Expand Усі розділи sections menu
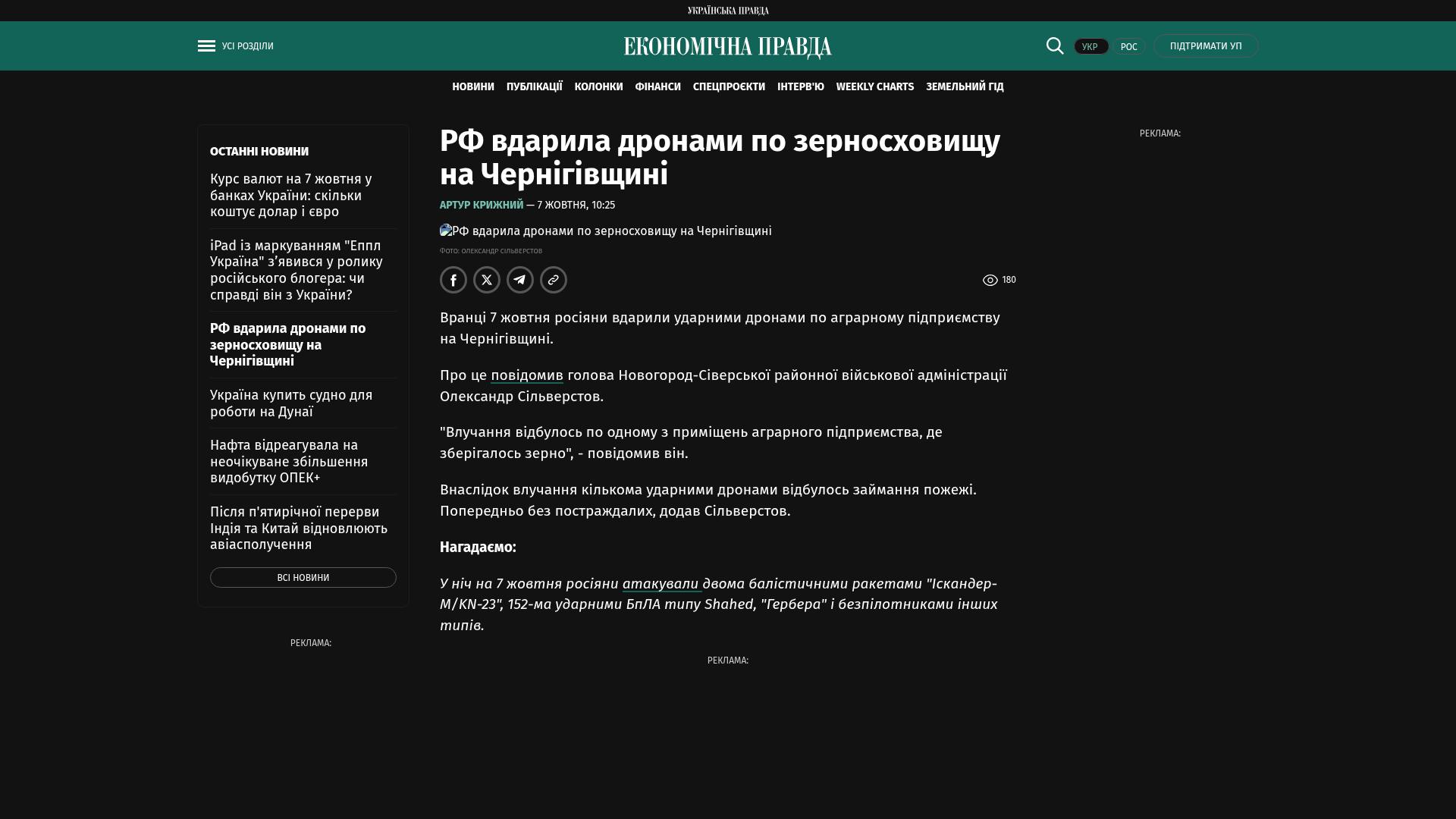Image resolution: width=1456 pixels, height=819 pixels. point(248,46)
